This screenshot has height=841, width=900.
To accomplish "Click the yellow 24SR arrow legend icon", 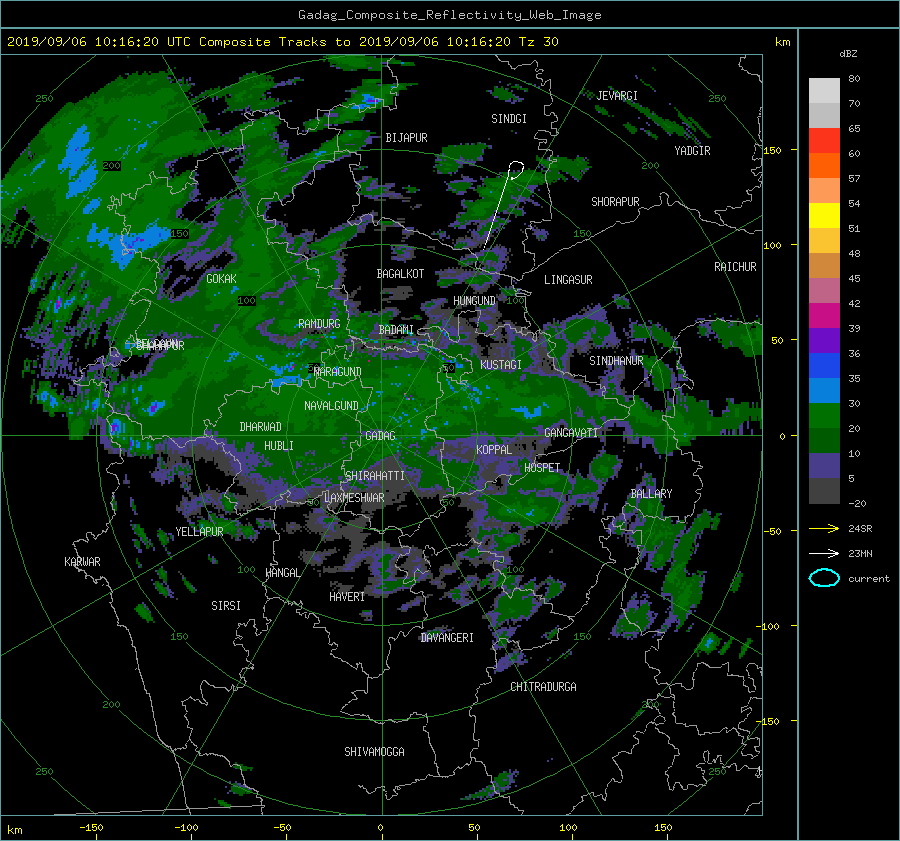I will click(x=824, y=528).
